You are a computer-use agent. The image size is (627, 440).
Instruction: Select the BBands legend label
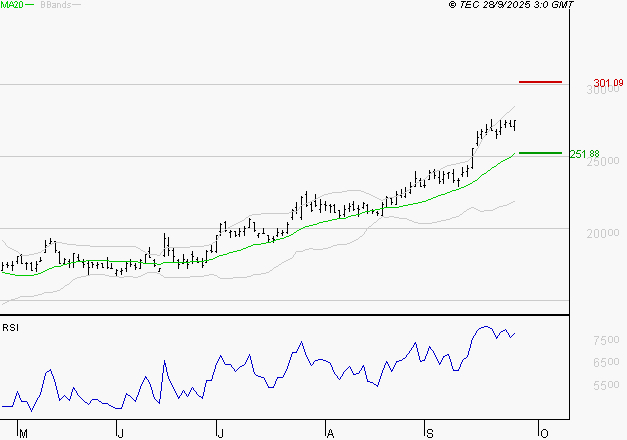[56, 5]
